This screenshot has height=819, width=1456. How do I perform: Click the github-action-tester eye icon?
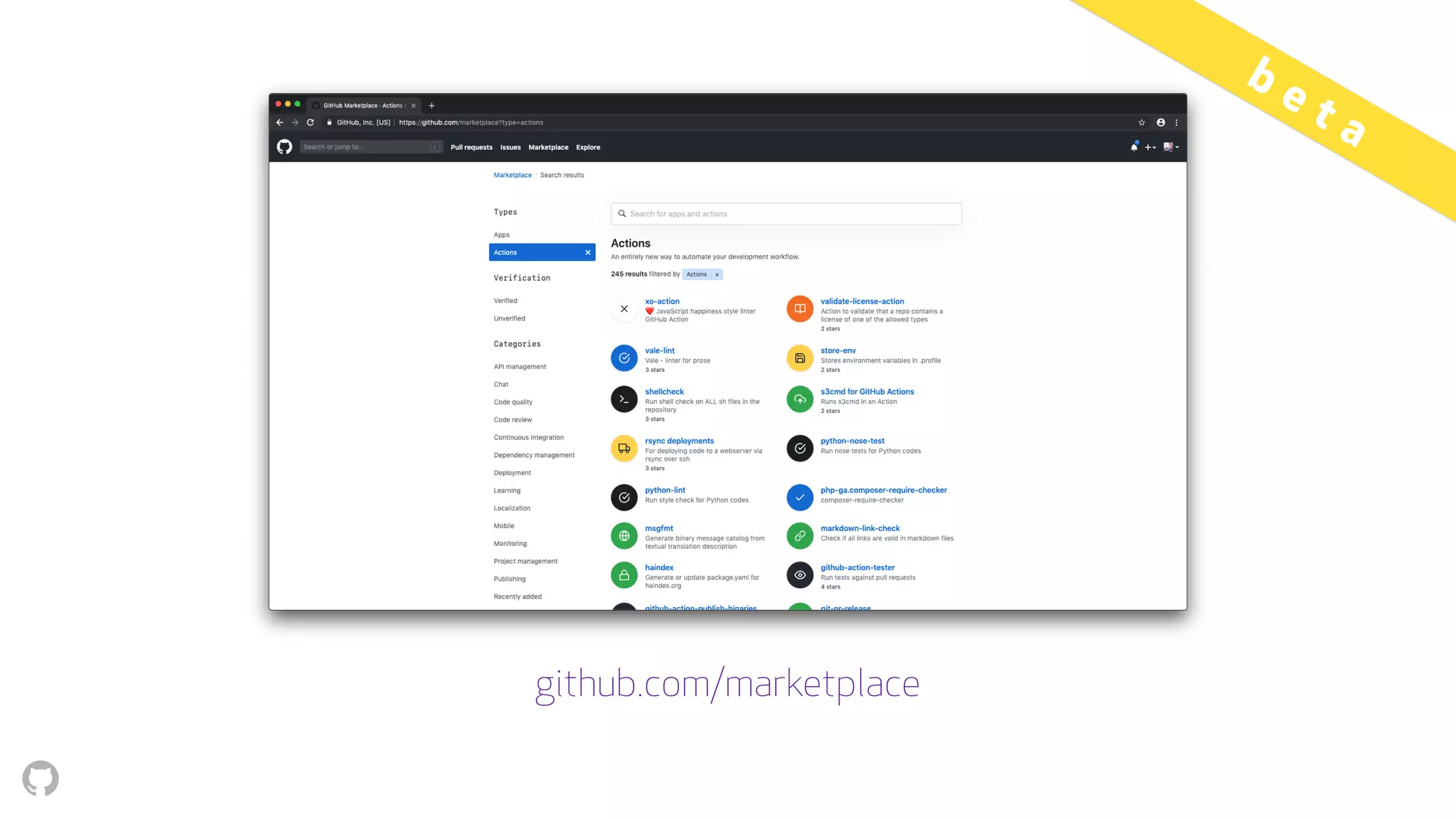[800, 574]
